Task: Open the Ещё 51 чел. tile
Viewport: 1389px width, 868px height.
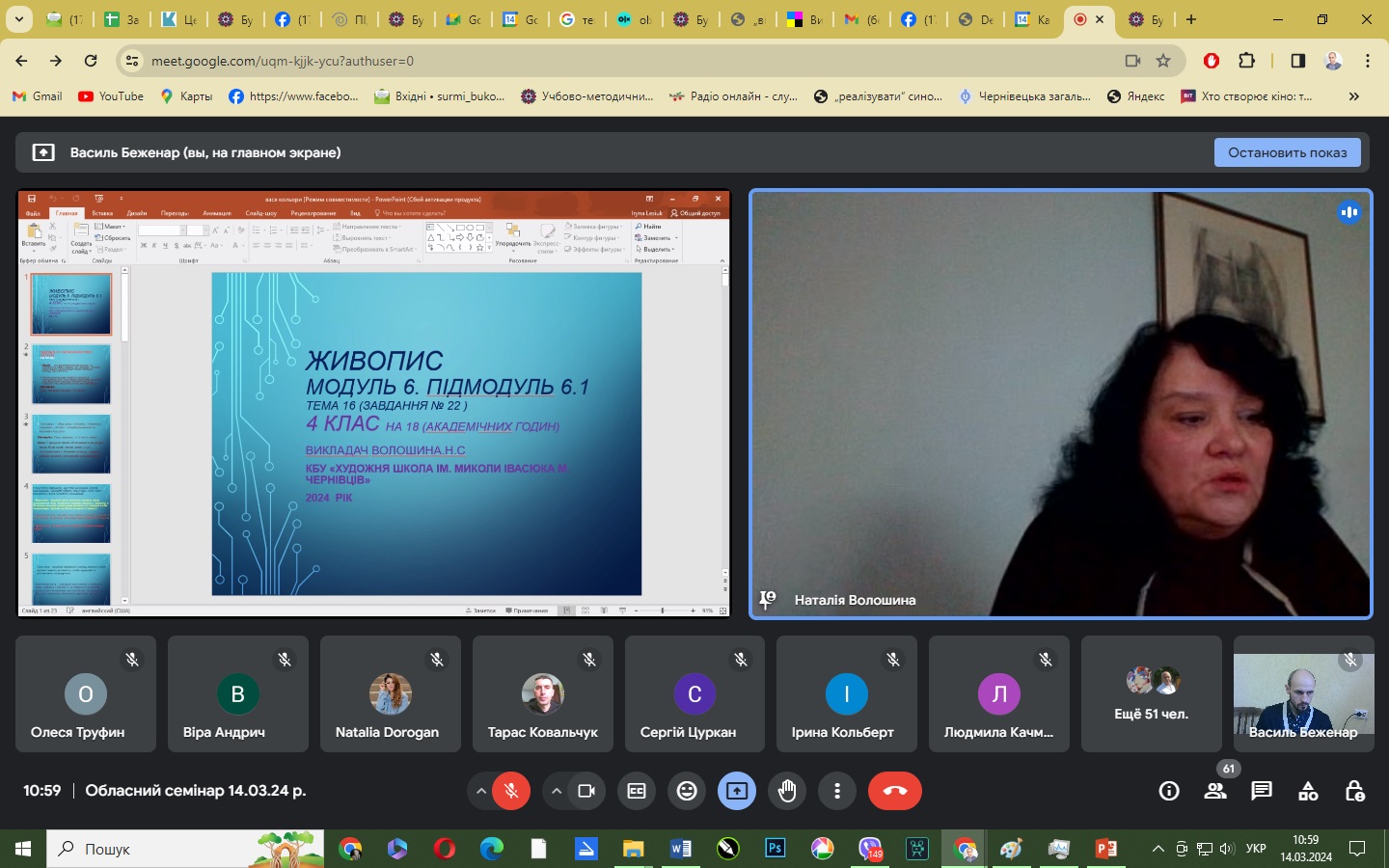Action: (x=1151, y=693)
